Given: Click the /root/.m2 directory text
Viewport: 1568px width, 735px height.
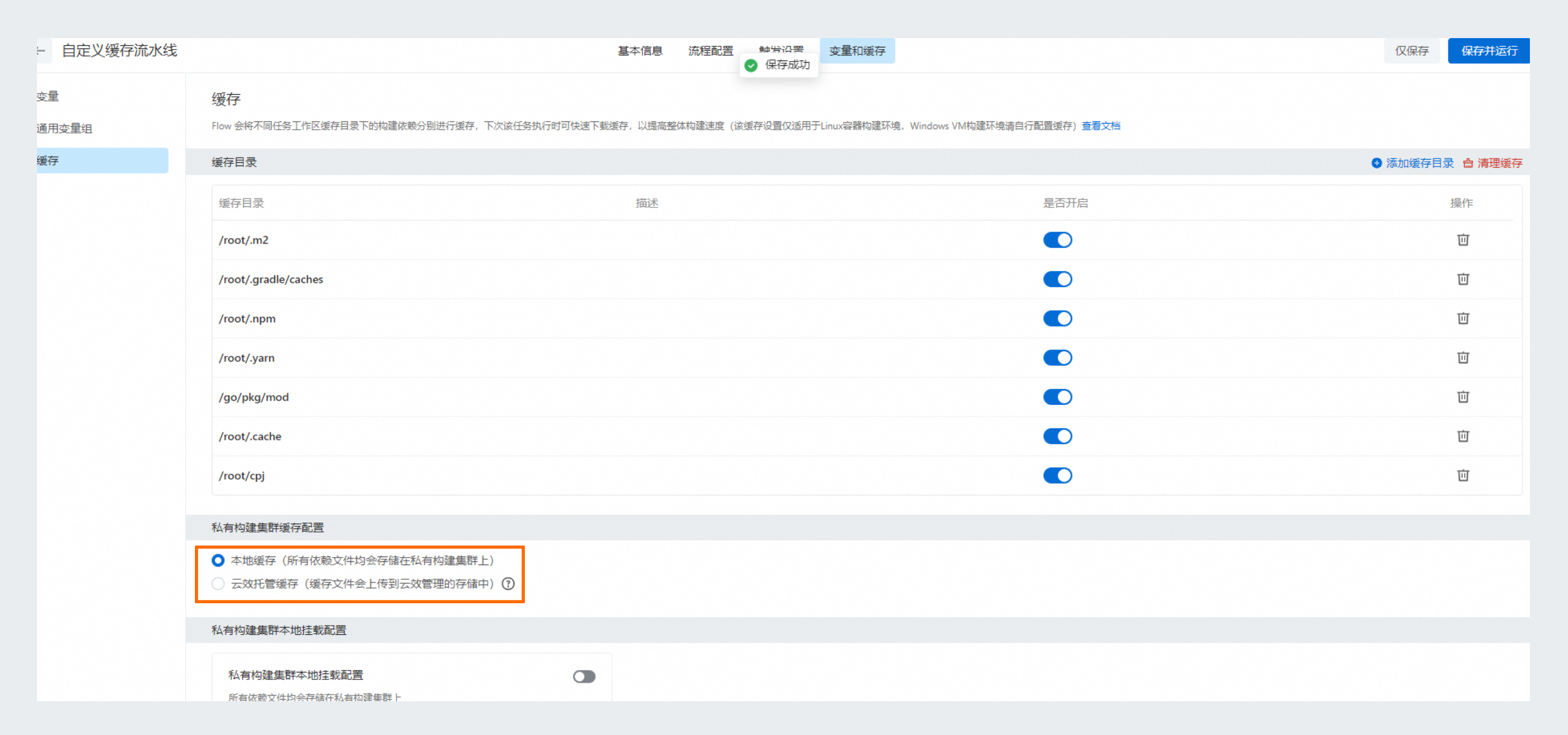Looking at the screenshot, I should coord(243,240).
